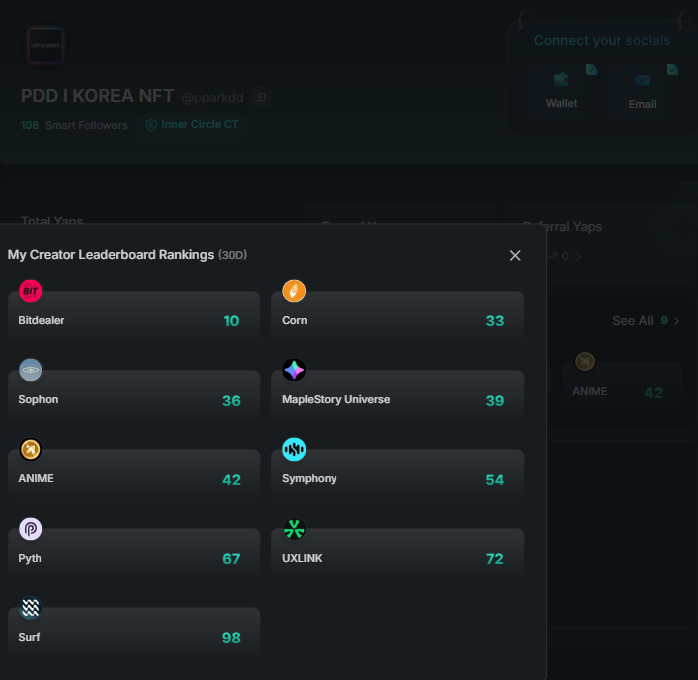
Task: Click the background ANIME card label
Action: (x=590, y=391)
